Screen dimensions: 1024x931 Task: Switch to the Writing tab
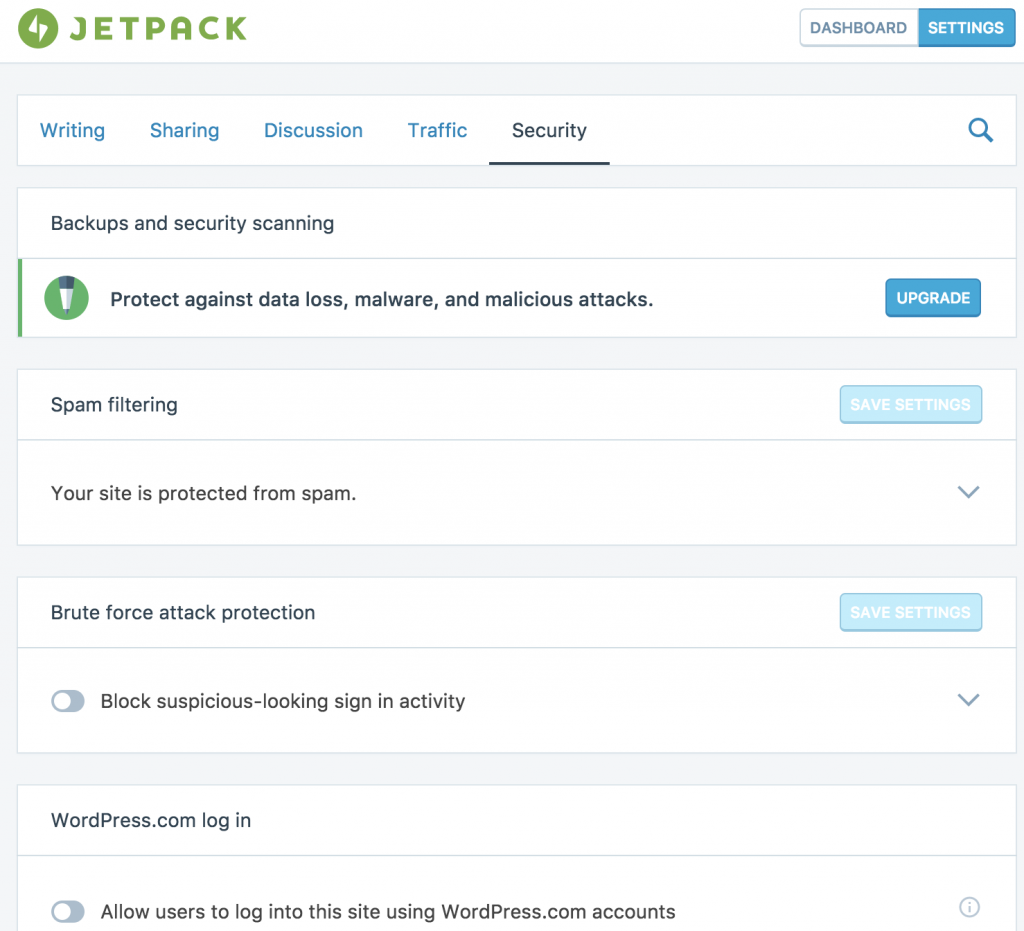(x=72, y=131)
